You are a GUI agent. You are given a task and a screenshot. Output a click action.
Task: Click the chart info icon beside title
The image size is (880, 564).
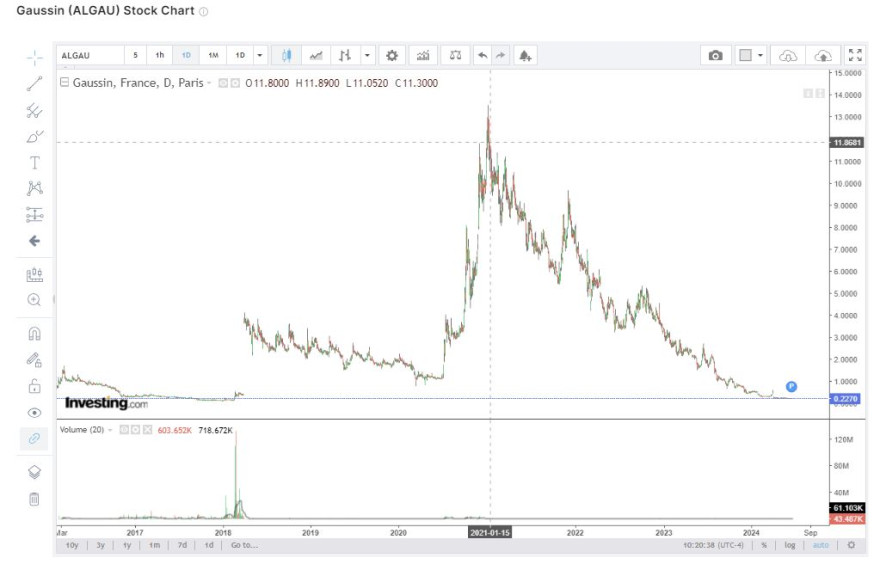pyautogui.click(x=204, y=11)
